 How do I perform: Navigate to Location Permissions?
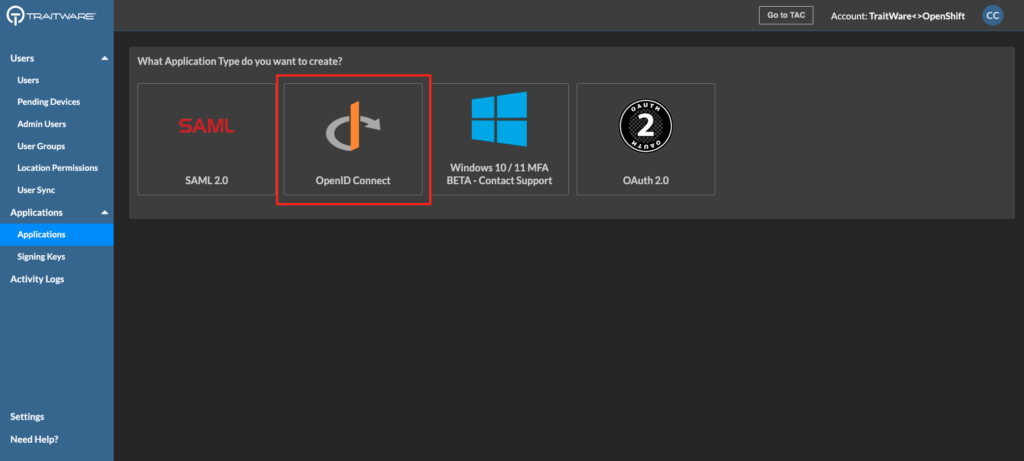pyautogui.click(x=57, y=168)
